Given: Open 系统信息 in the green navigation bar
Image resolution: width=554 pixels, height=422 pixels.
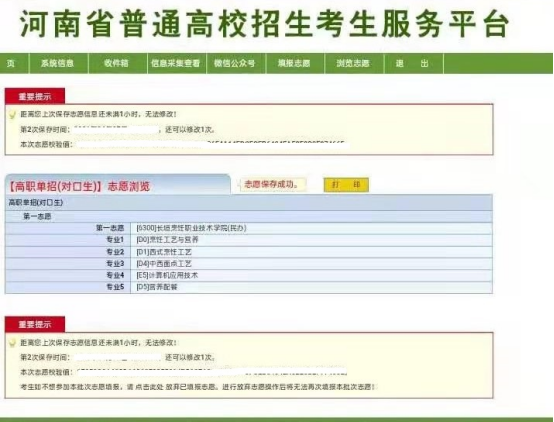Looking at the screenshot, I should point(58,63).
